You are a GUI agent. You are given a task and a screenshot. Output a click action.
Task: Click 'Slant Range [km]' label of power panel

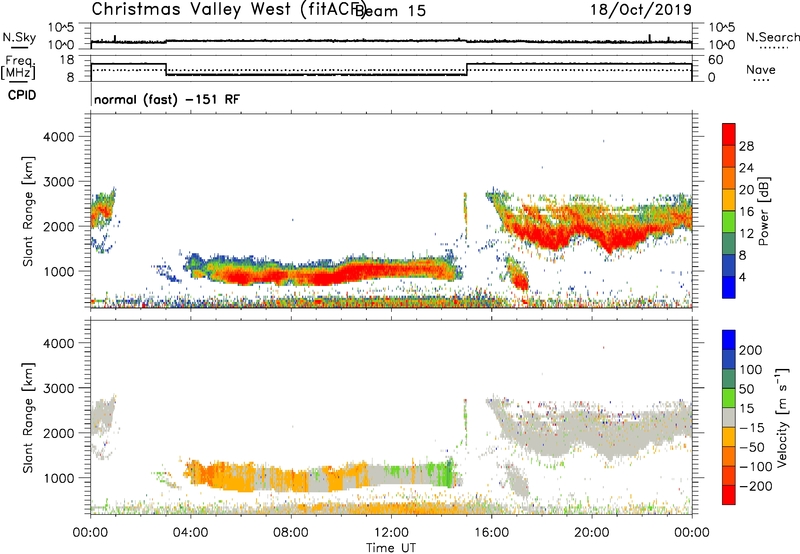[x=28, y=211]
